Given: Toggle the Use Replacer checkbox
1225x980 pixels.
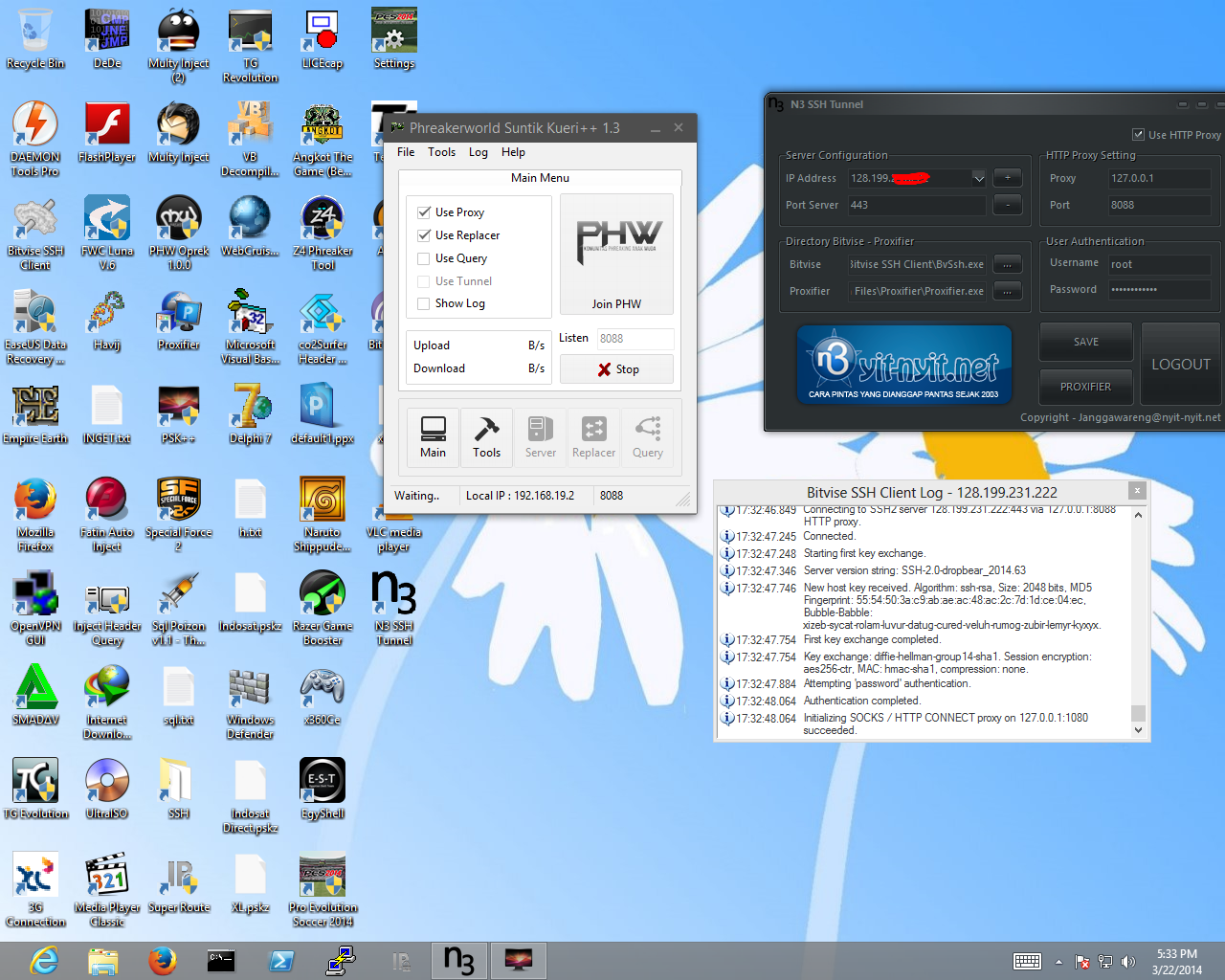Looking at the screenshot, I should (x=424, y=235).
